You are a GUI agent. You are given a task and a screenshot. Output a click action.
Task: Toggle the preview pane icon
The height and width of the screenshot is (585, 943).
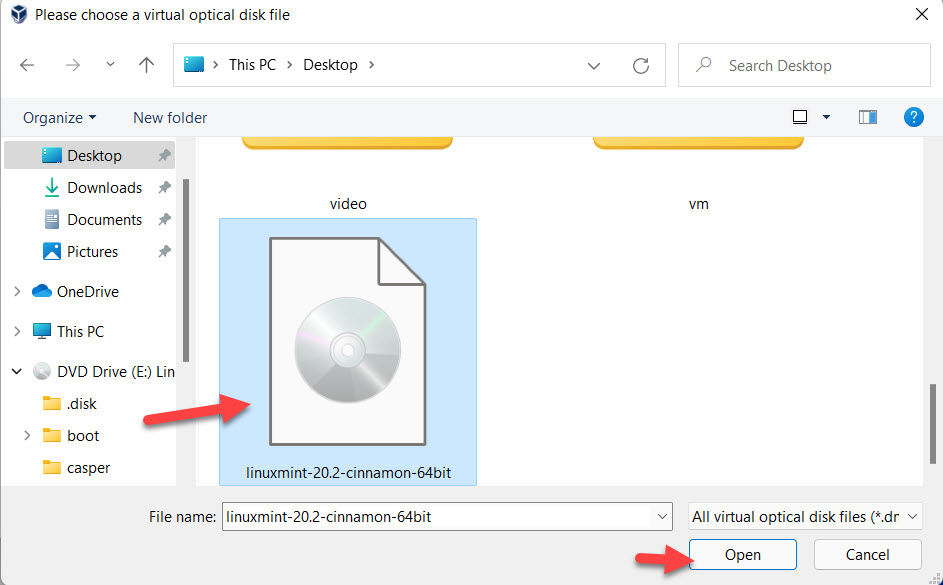[x=867, y=117]
